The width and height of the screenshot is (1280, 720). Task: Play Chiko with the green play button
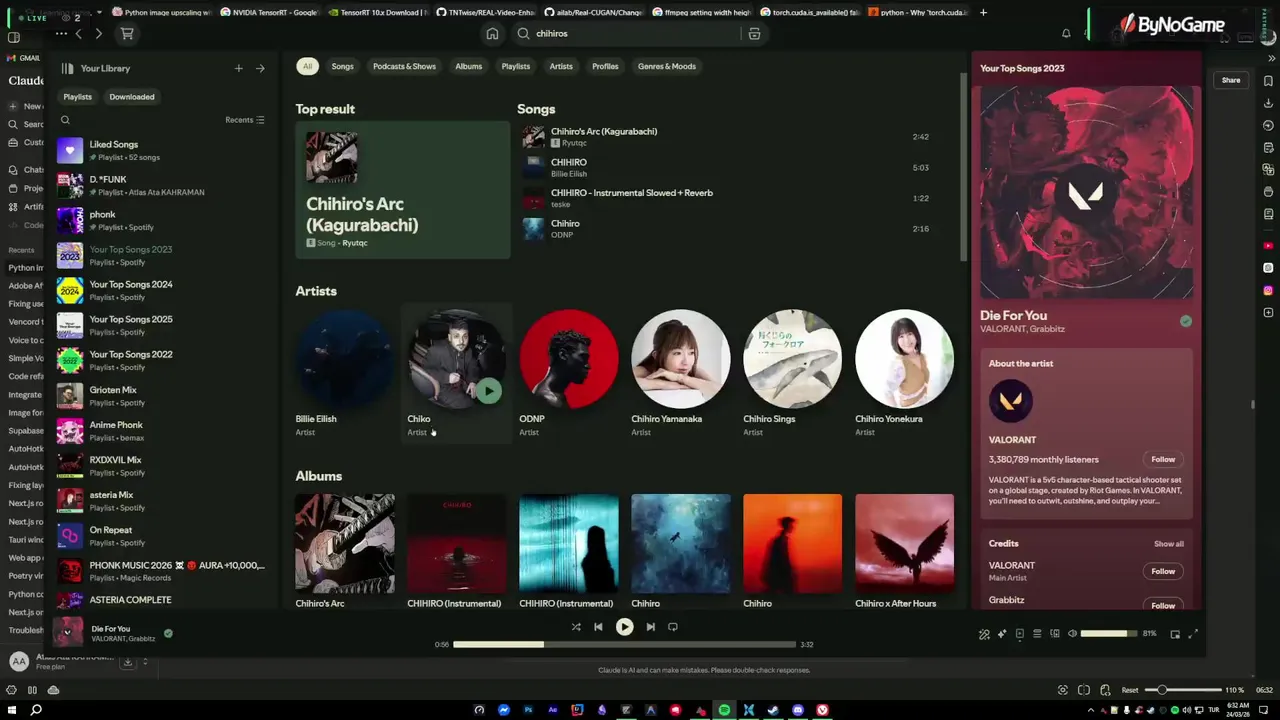click(x=488, y=391)
